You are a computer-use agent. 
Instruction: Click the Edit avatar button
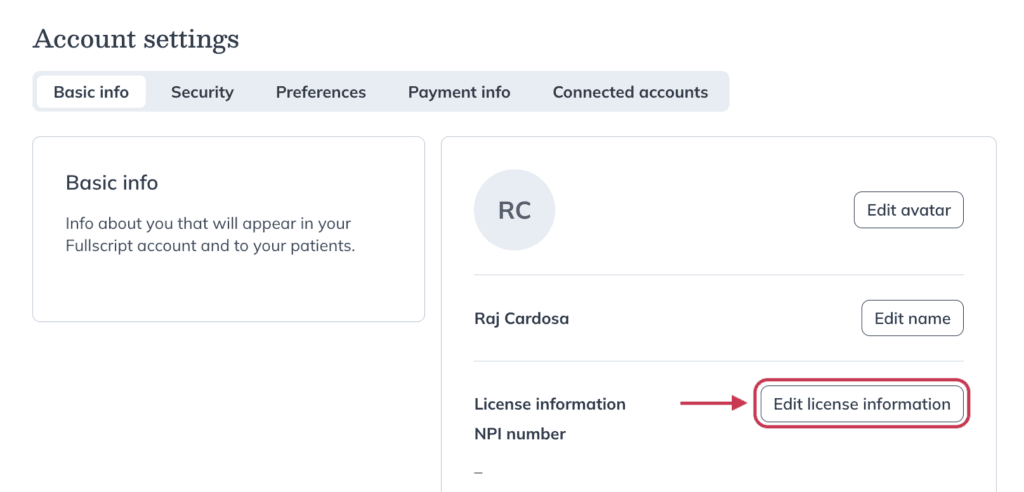pyautogui.click(x=908, y=210)
